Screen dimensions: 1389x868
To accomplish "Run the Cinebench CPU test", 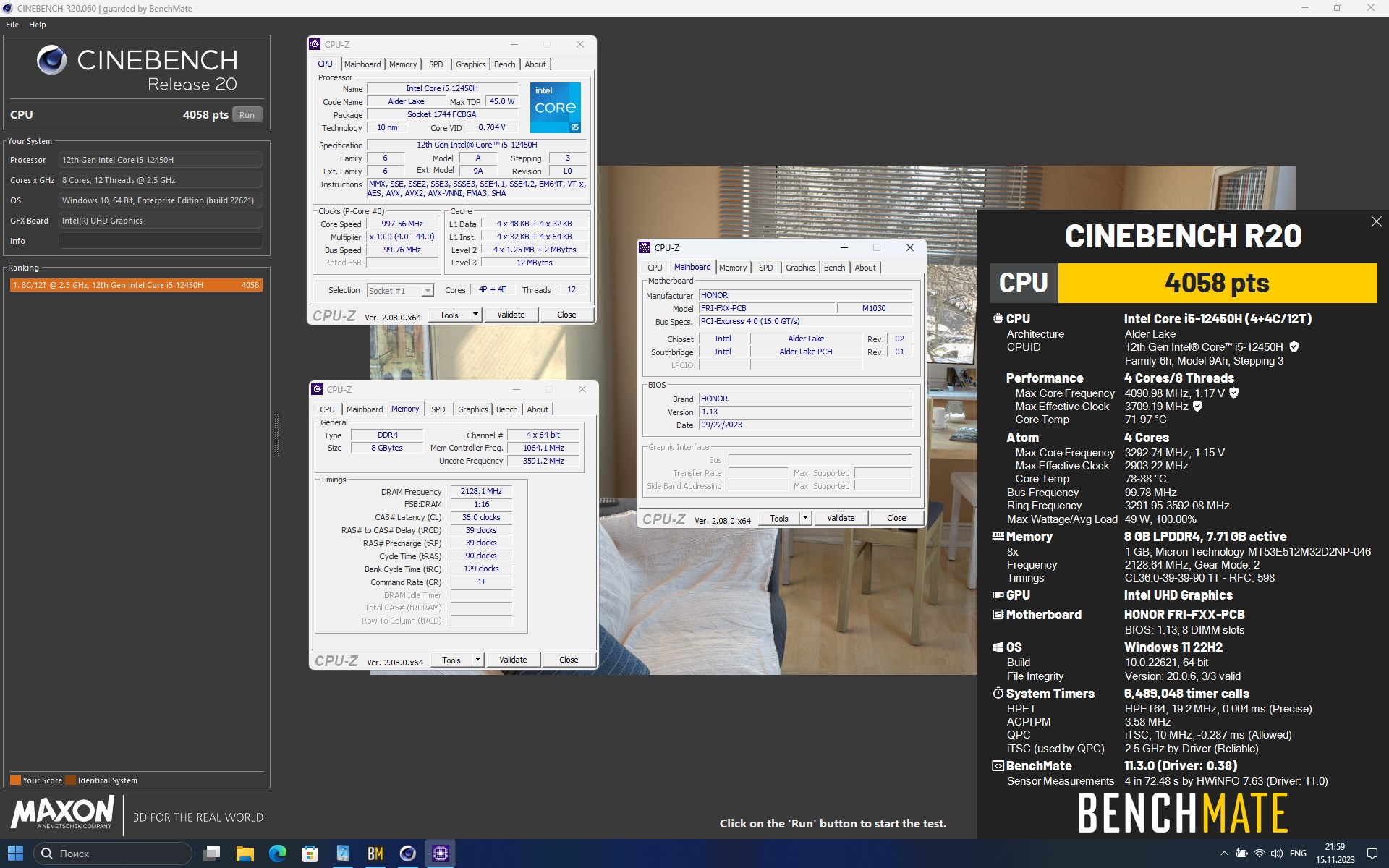I will (247, 115).
